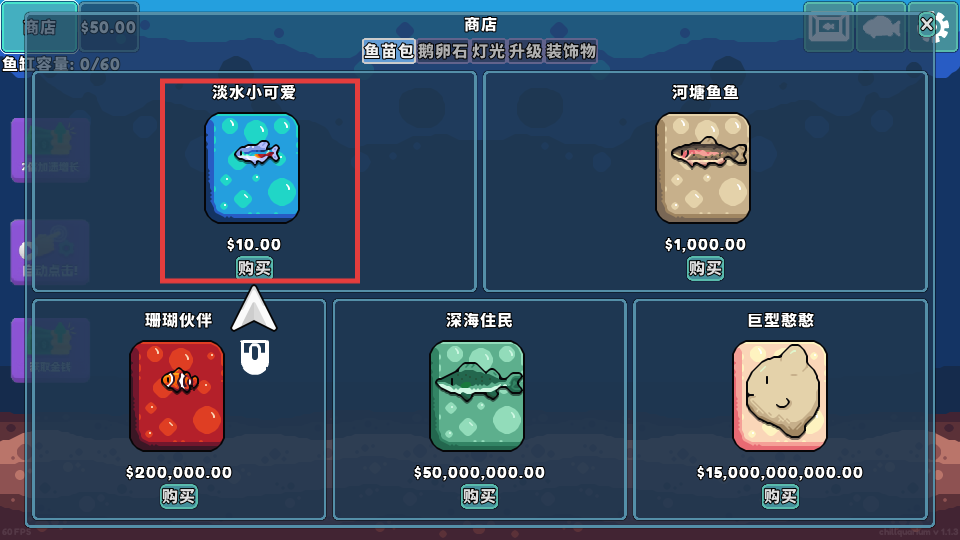960x540 pixels.
Task: Switch to the 鹅卵石 tab
Action: click(x=443, y=51)
